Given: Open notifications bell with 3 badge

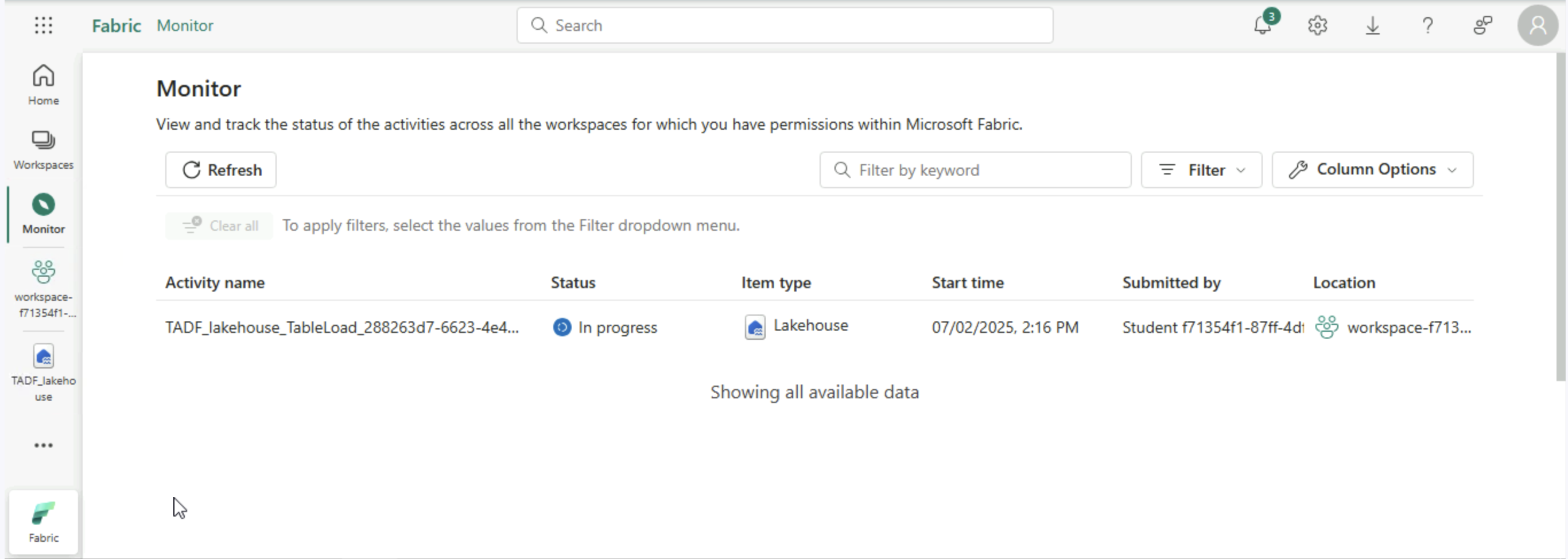Looking at the screenshot, I should [1264, 24].
